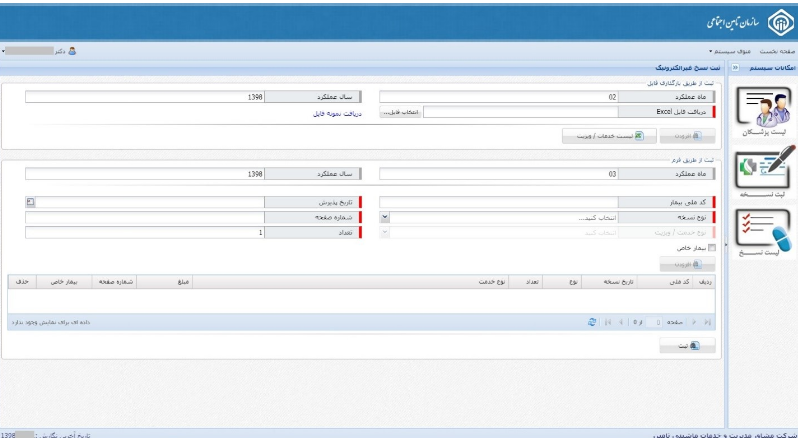This screenshot has width=803, height=438.
Task: Refresh the prescriptions grid
Action: 592,322
